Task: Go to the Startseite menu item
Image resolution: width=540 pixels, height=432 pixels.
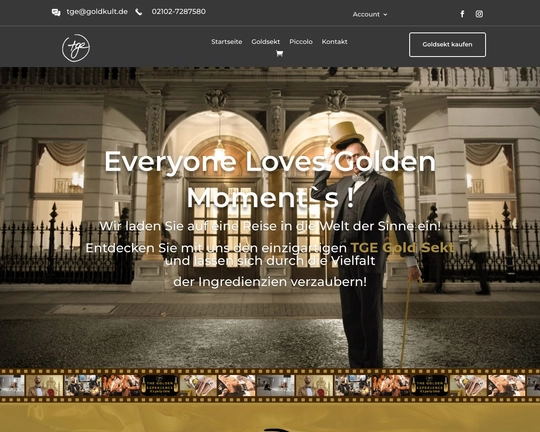Action: point(227,42)
